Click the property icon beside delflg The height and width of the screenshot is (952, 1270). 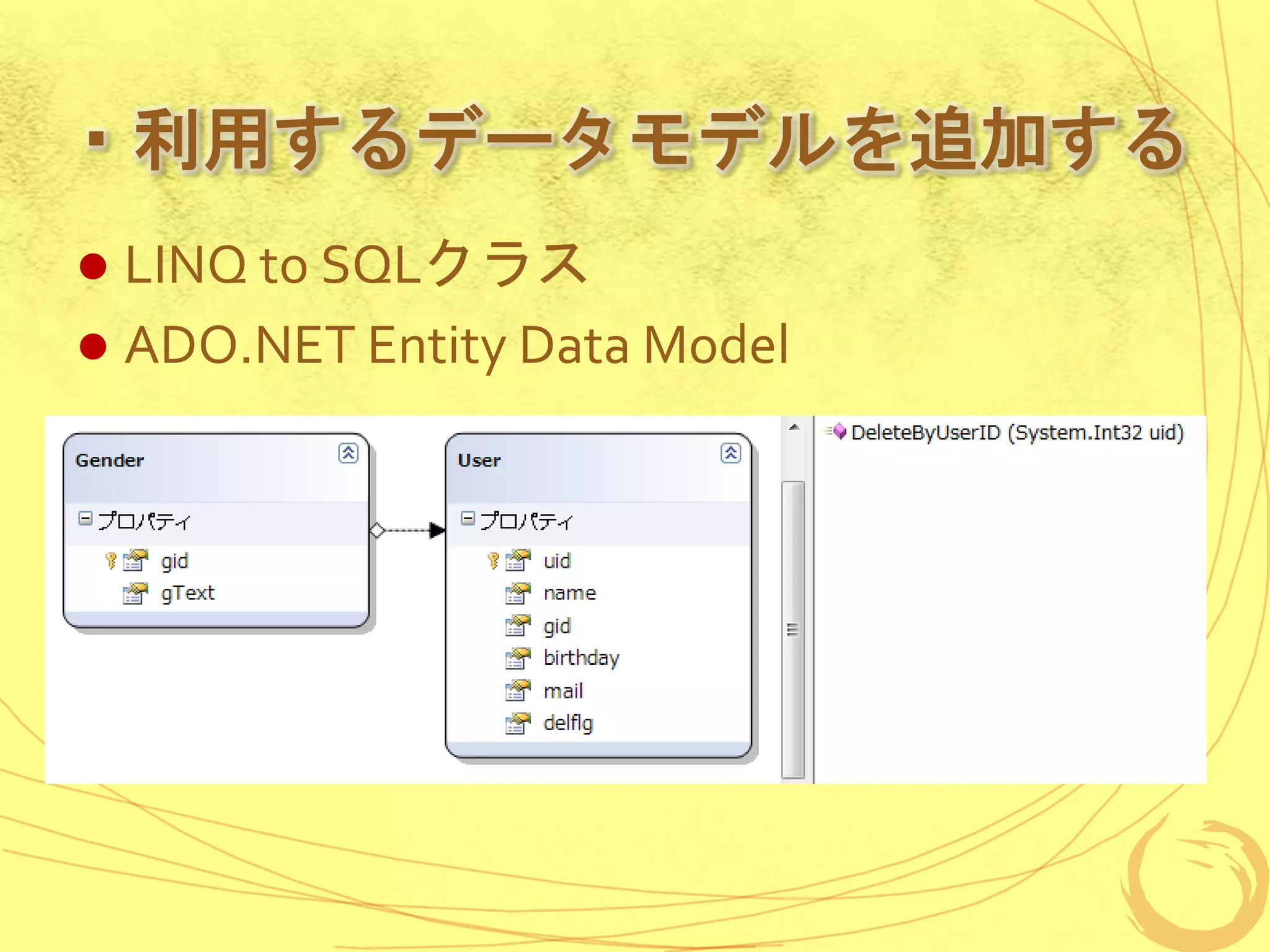[x=518, y=723]
